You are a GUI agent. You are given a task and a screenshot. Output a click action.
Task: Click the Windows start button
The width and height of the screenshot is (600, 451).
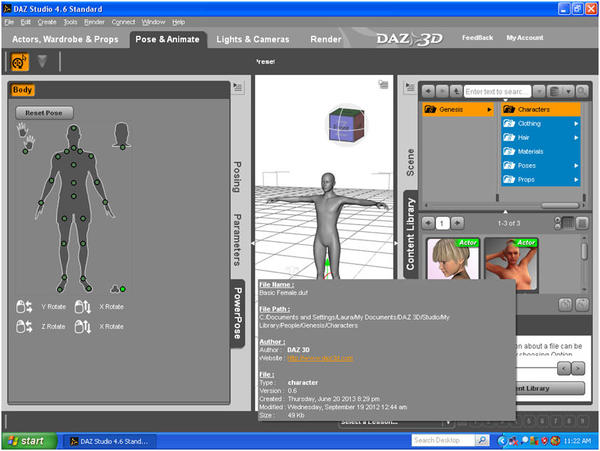click(x=29, y=441)
